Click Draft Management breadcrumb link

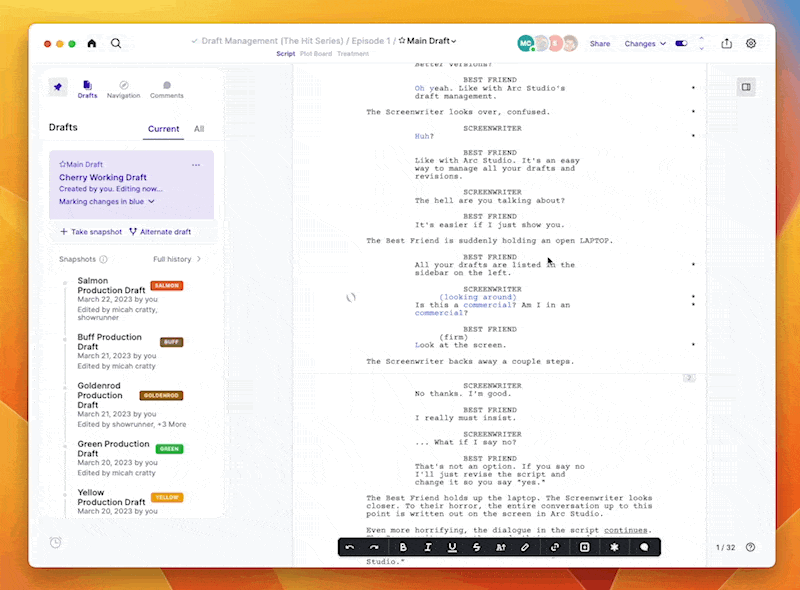[272, 41]
